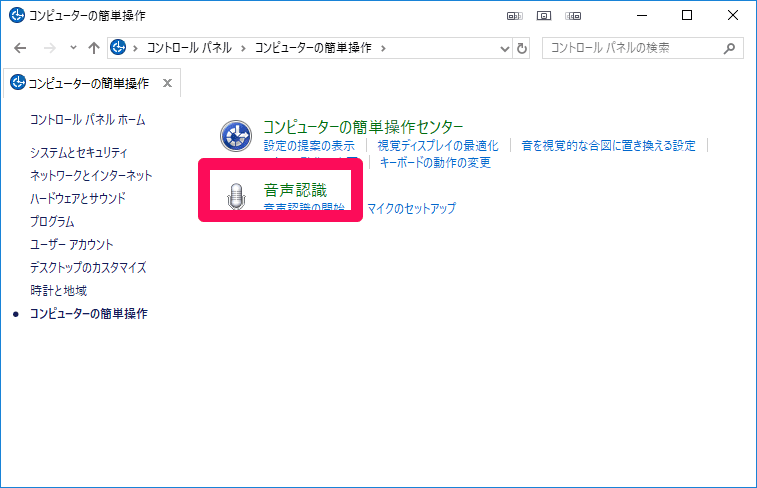Open コントロール パネル ホーム in sidebar

click(87, 120)
